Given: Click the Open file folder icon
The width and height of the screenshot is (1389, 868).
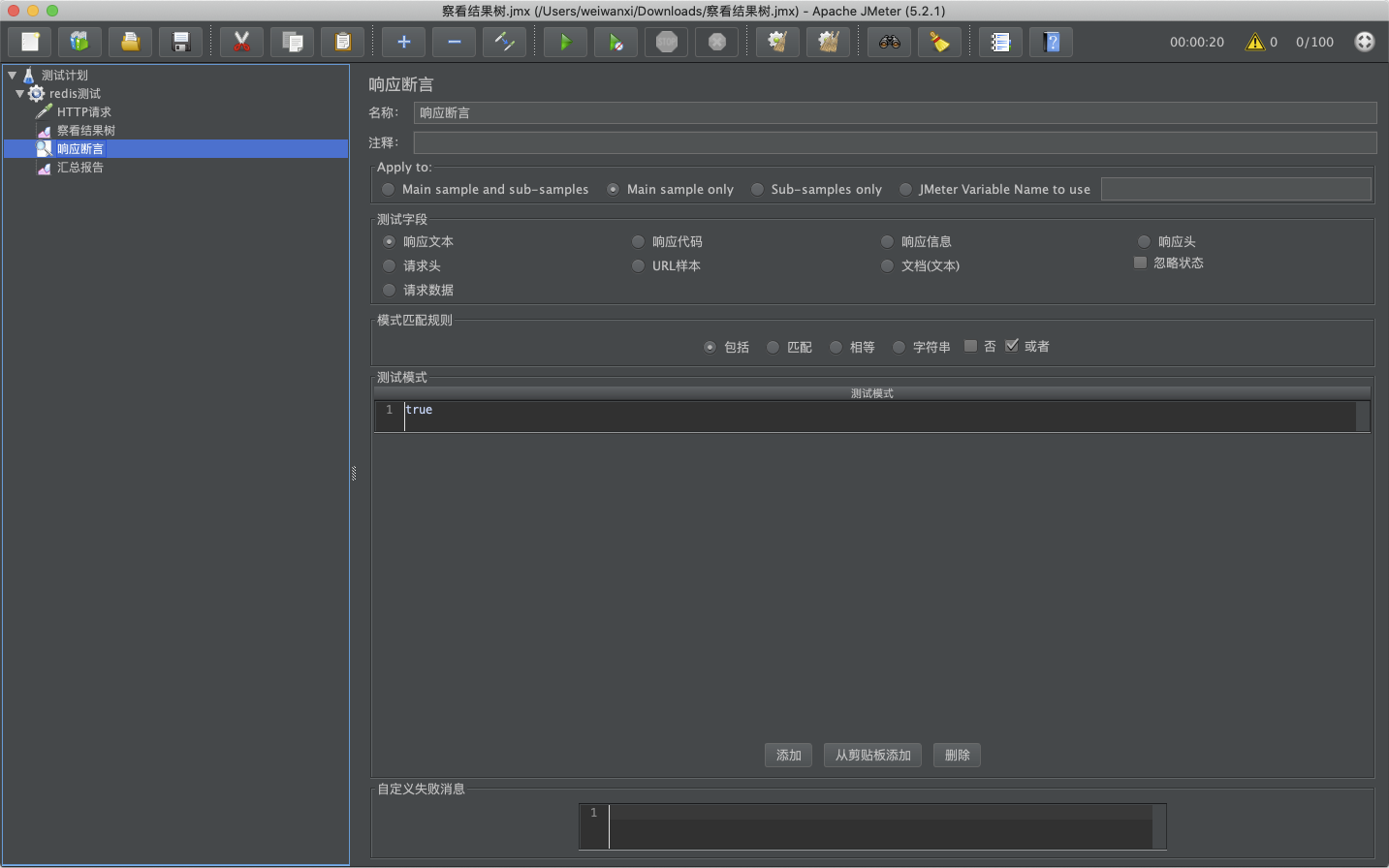Looking at the screenshot, I should point(131,42).
